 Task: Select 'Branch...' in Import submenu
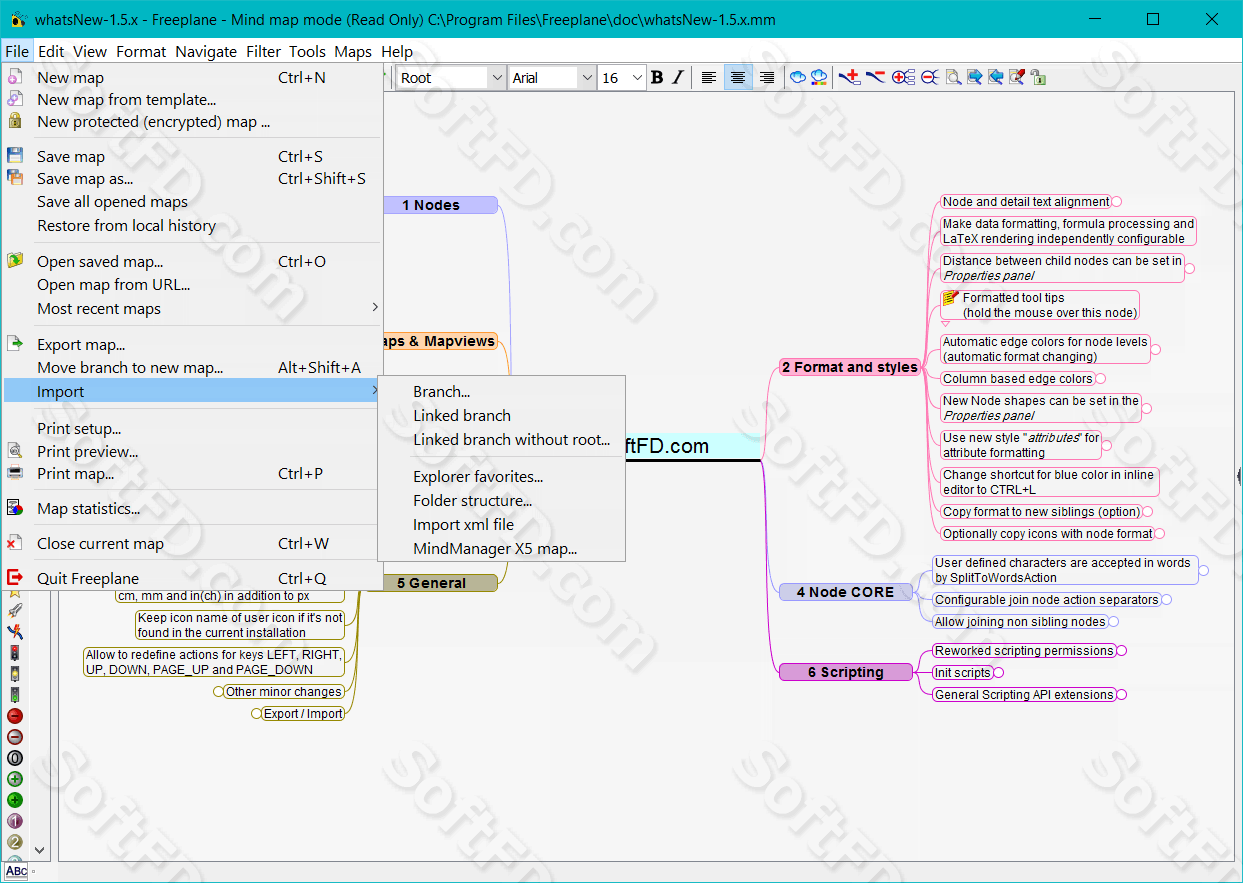pos(501,392)
